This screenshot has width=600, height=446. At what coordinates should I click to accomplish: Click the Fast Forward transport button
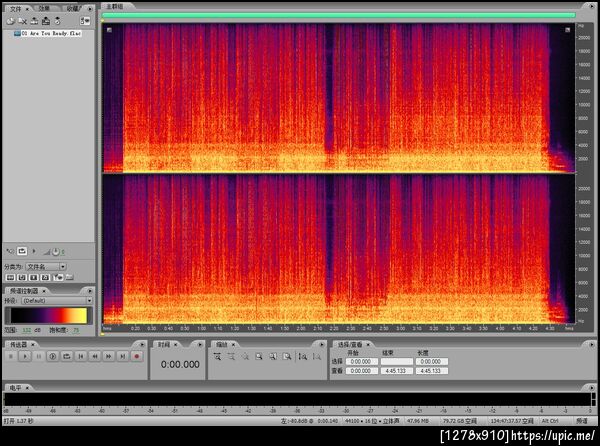pyautogui.click(x=109, y=356)
